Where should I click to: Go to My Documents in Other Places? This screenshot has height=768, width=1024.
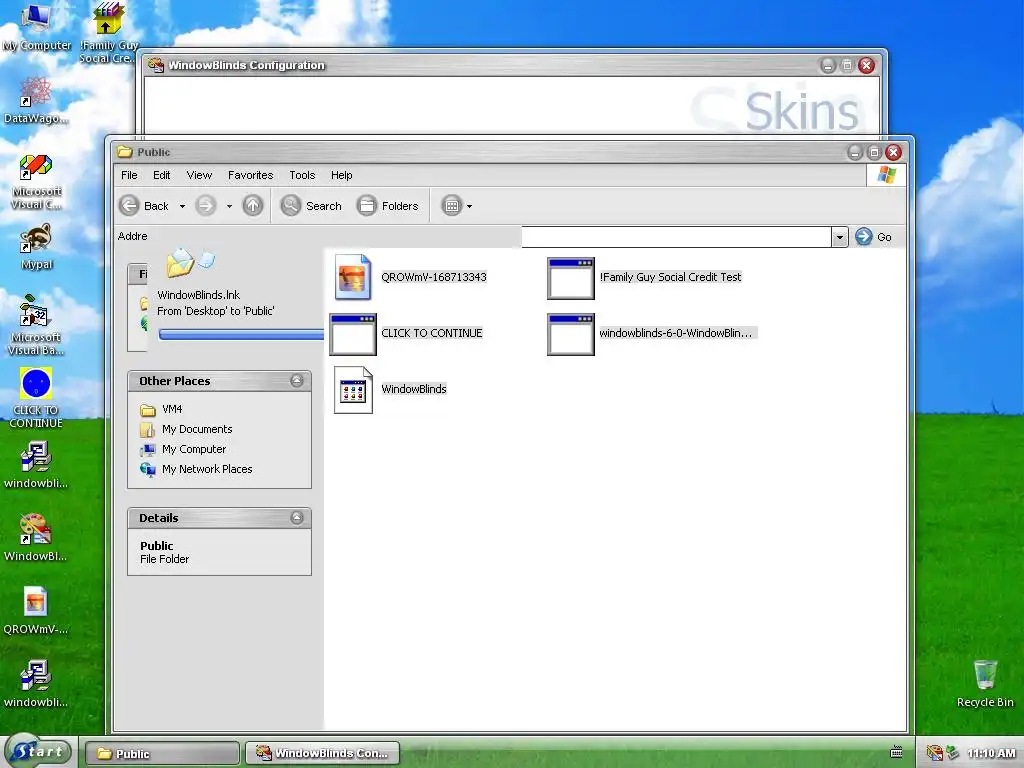pyautogui.click(x=187, y=429)
